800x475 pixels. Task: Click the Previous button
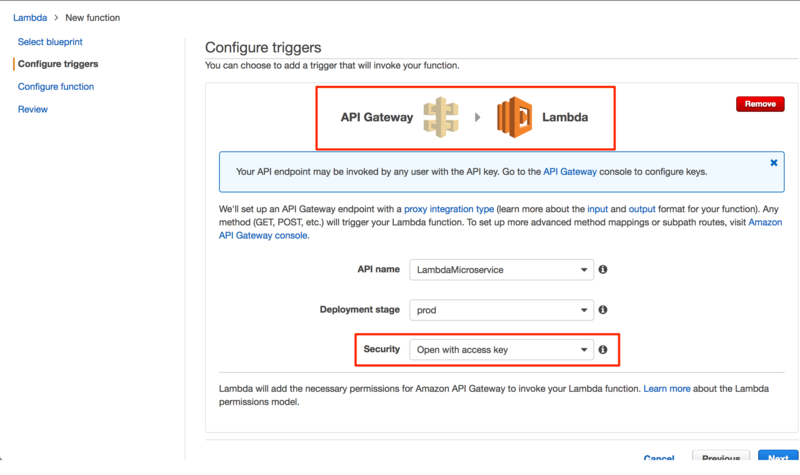tap(720, 459)
